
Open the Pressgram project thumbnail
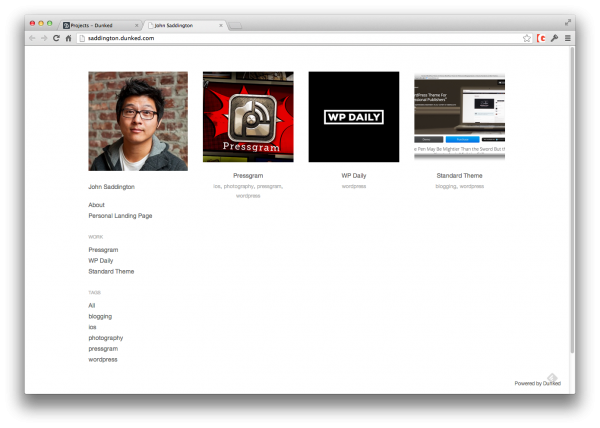coord(248,117)
